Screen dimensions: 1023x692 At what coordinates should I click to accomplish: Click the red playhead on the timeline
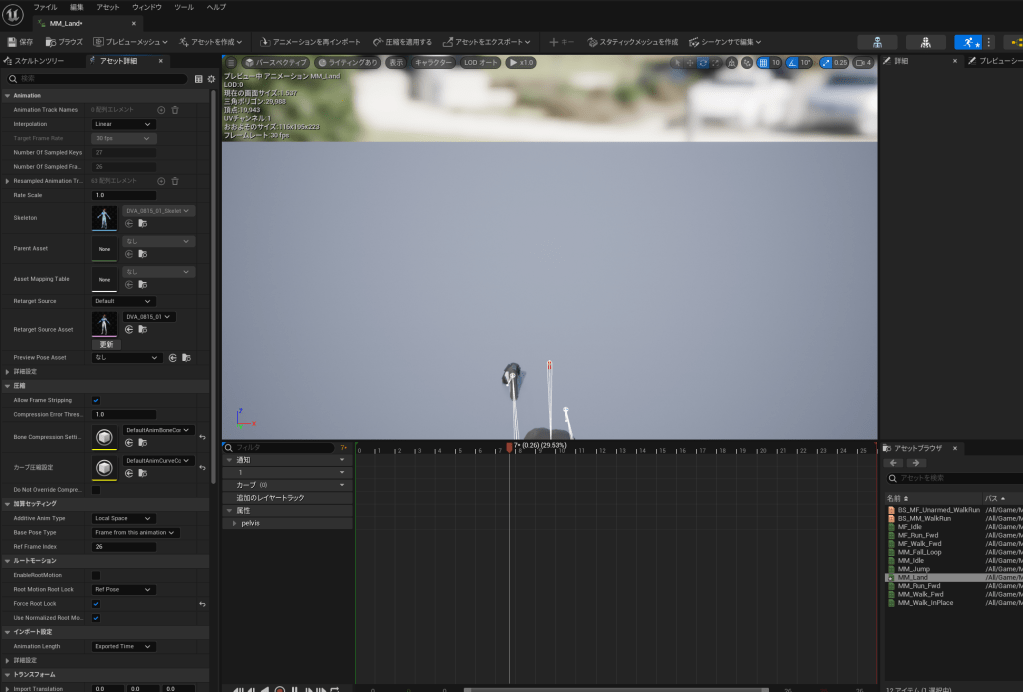pos(509,448)
